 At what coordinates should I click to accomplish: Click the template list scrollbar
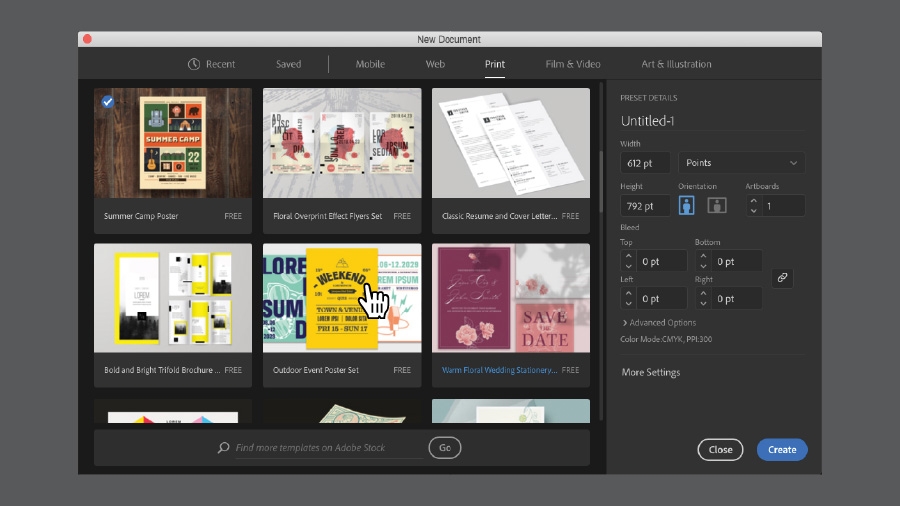(601, 181)
